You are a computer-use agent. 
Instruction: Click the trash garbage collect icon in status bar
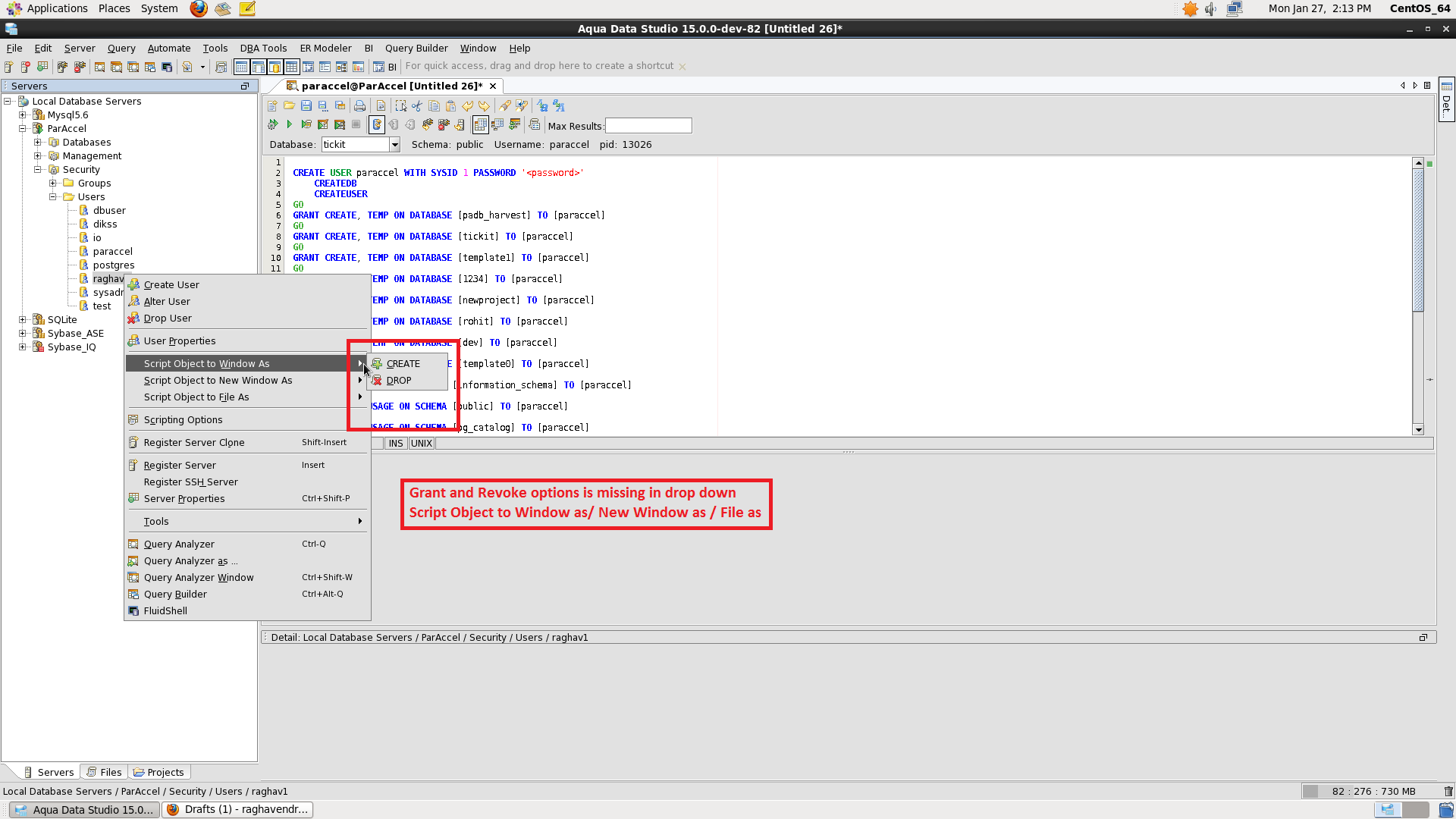(1448, 791)
